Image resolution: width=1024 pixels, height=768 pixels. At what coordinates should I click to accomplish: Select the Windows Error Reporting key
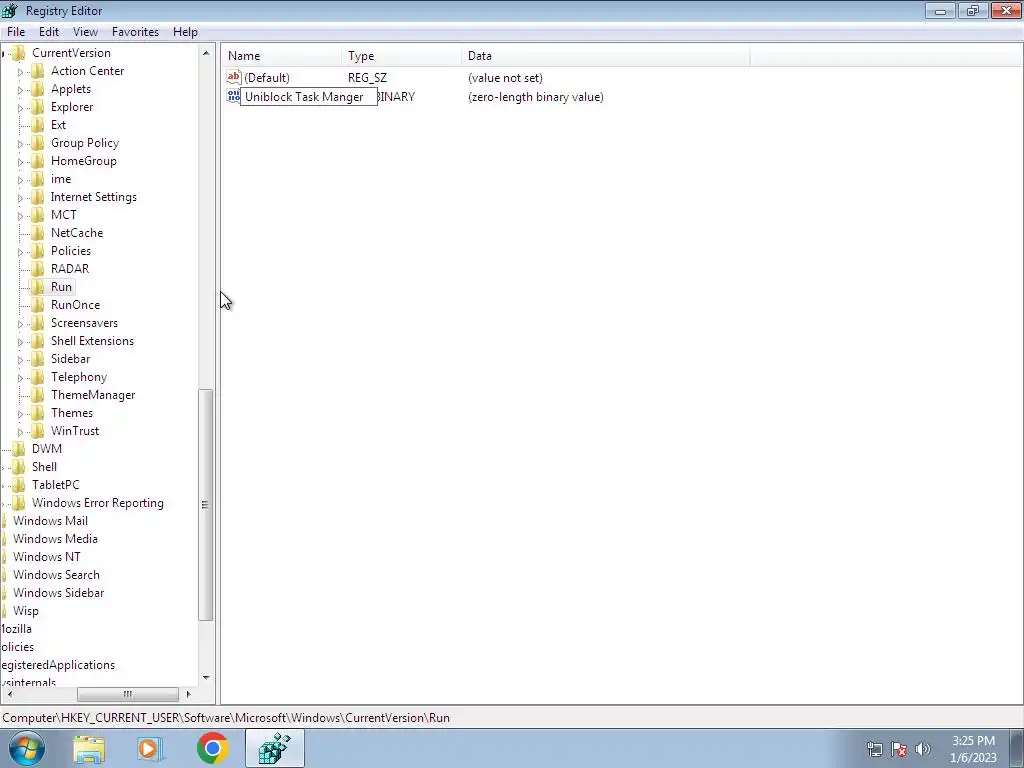click(x=98, y=503)
